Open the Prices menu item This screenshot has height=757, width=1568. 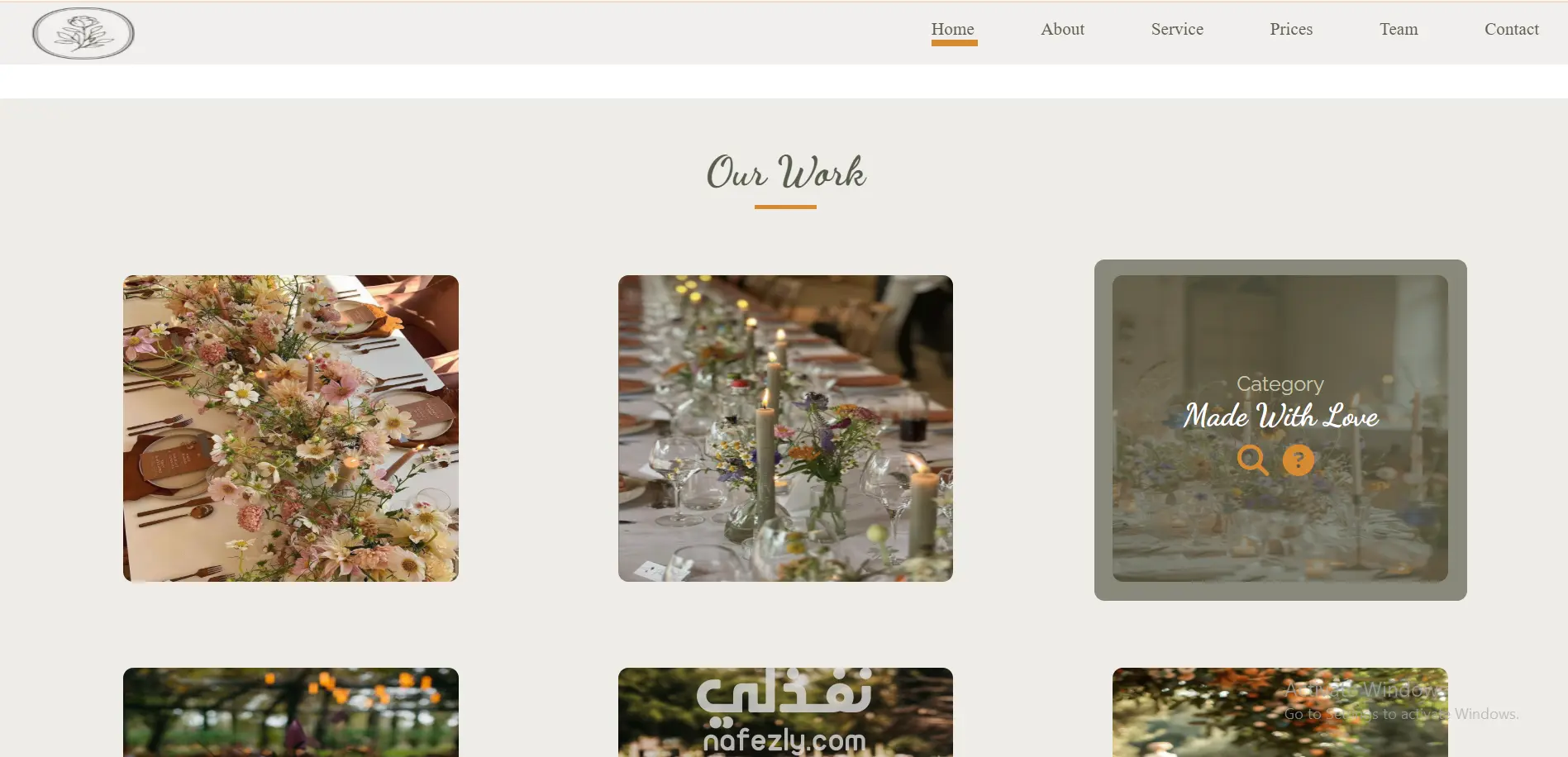coord(1291,29)
